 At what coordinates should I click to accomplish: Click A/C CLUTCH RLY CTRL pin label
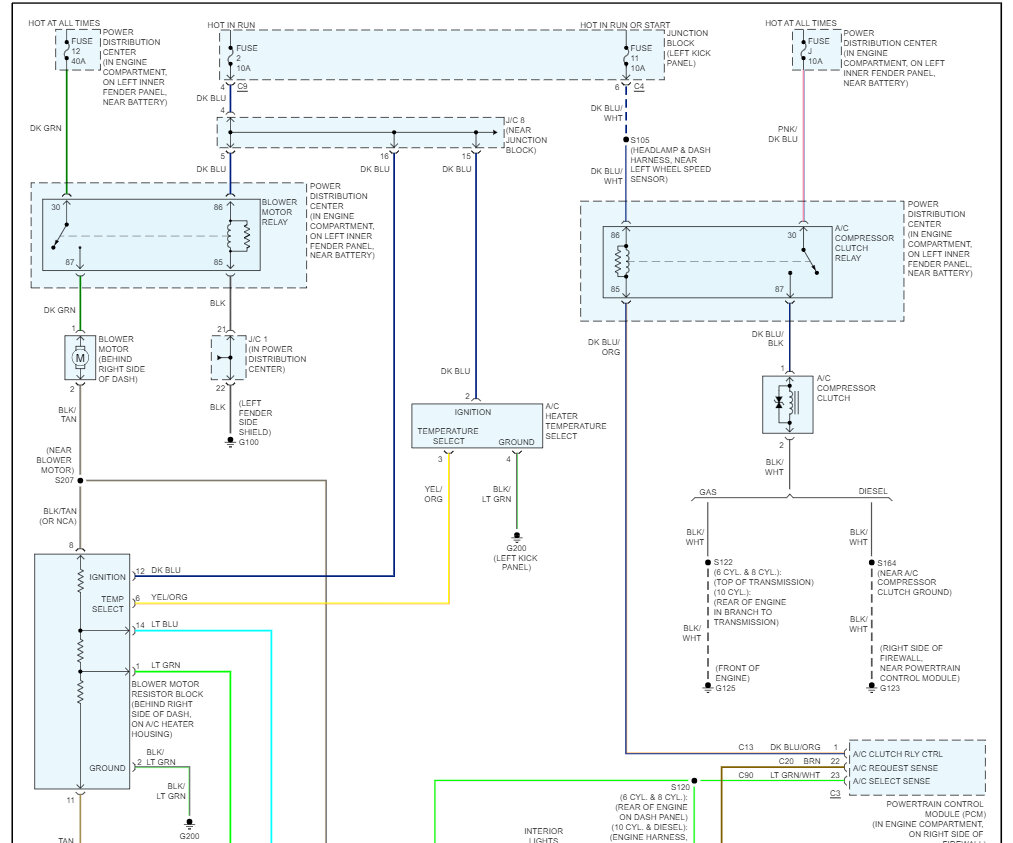pos(897,754)
